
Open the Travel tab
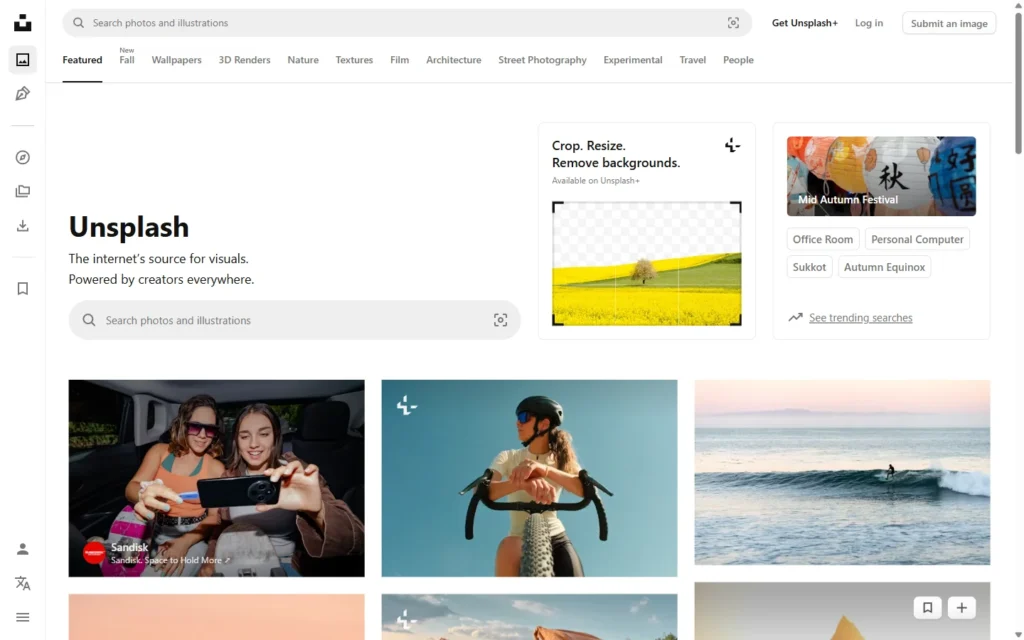coord(692,60)
